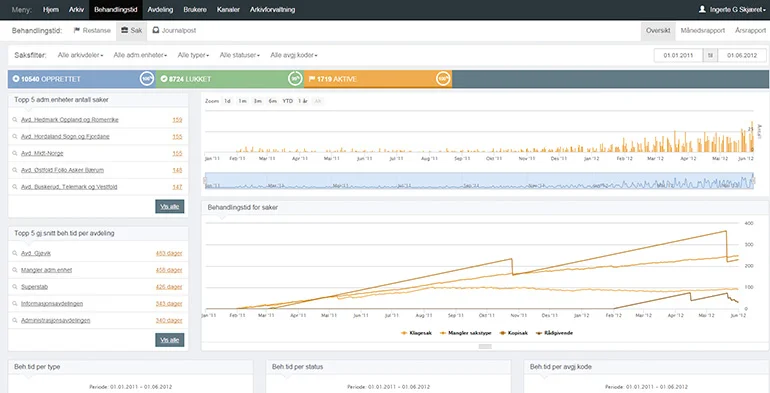
Task: Open Hjem in the top menu
Action: (51, 10)
